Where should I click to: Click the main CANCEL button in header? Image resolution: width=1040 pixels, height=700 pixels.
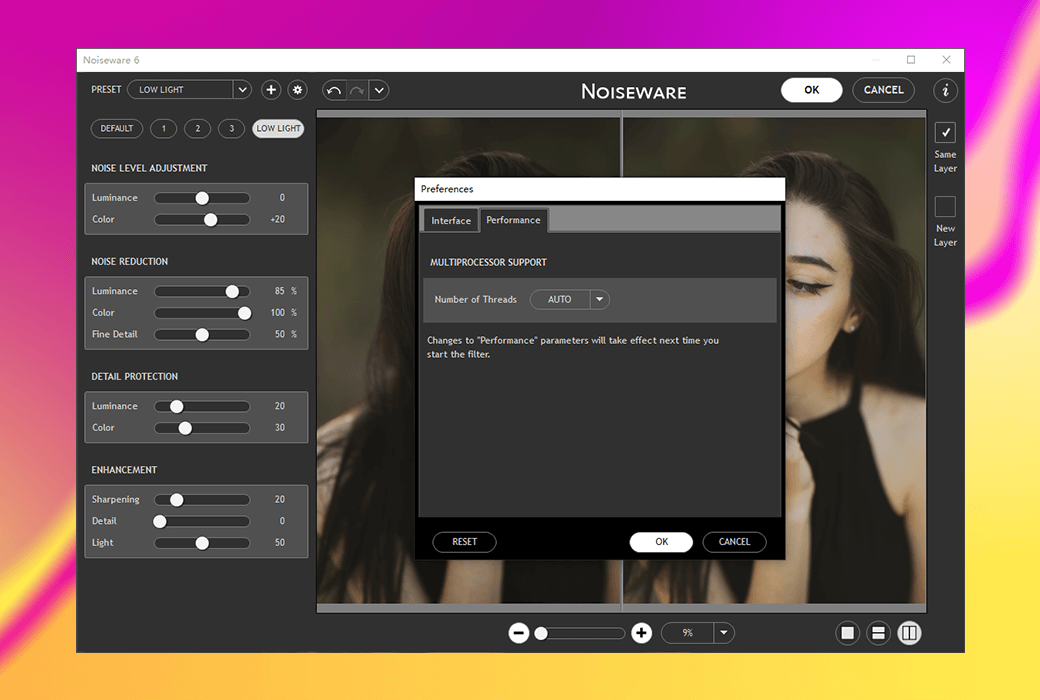(883, 90)
